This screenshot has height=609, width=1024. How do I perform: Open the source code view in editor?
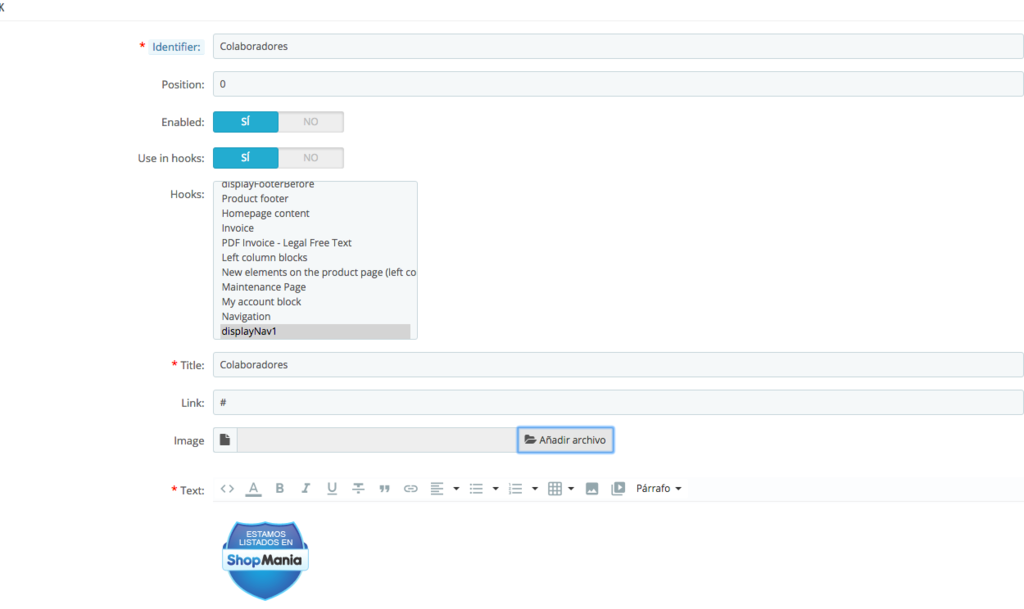pyautogui.click(x=227, y=489)
